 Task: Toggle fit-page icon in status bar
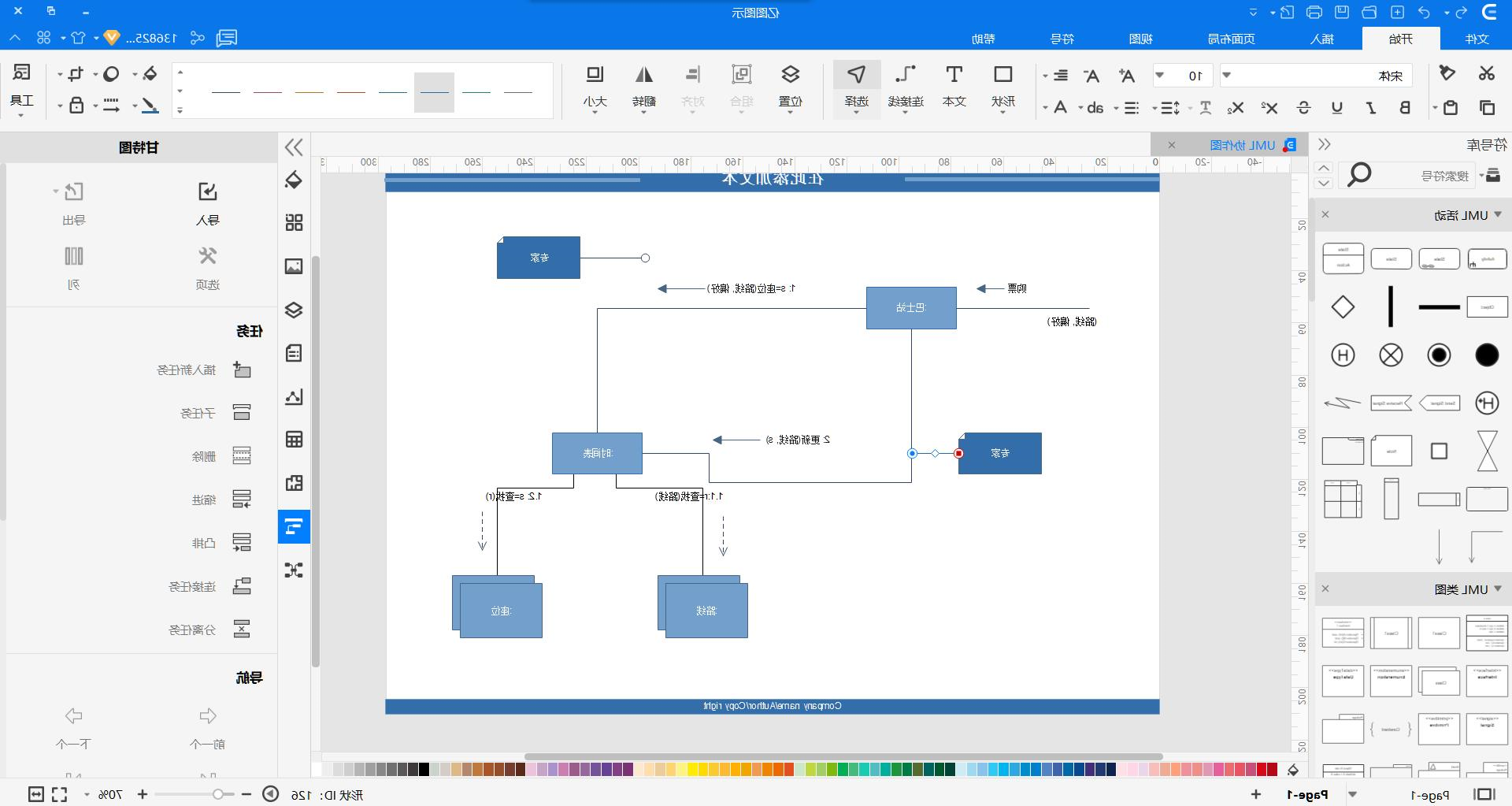pos(35,794)
